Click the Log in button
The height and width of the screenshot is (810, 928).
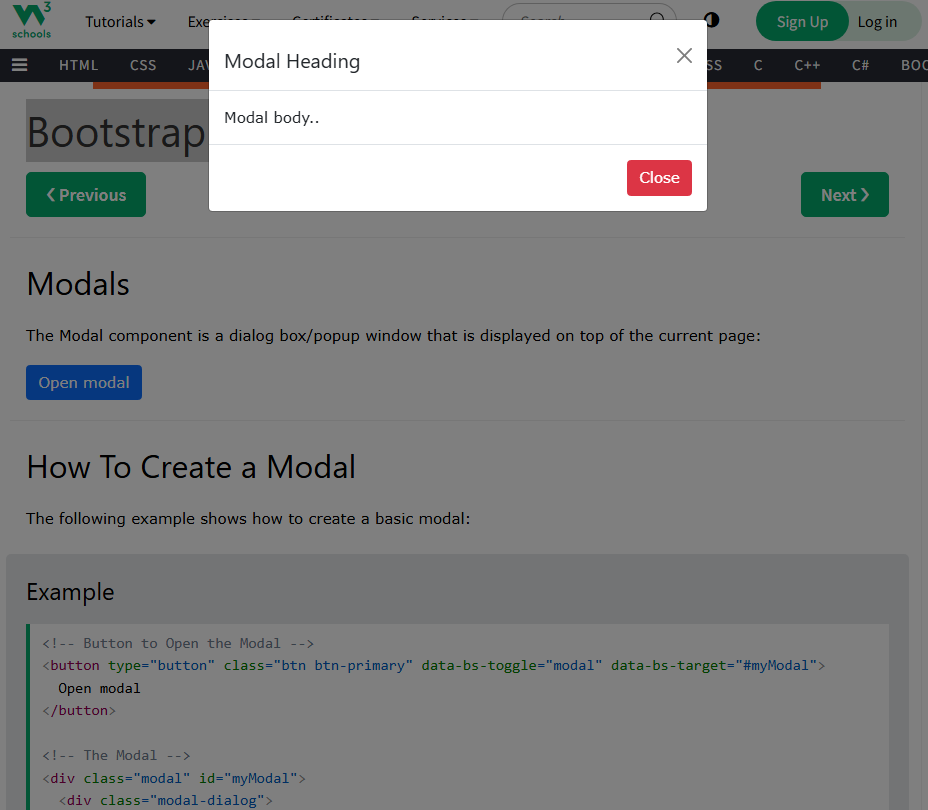(877, 22)
